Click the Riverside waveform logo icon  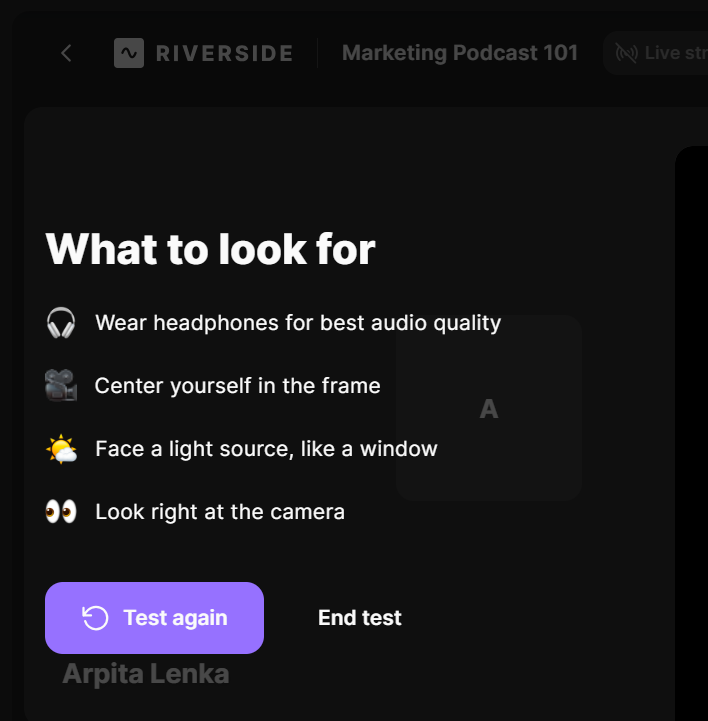tap(129, 53)
